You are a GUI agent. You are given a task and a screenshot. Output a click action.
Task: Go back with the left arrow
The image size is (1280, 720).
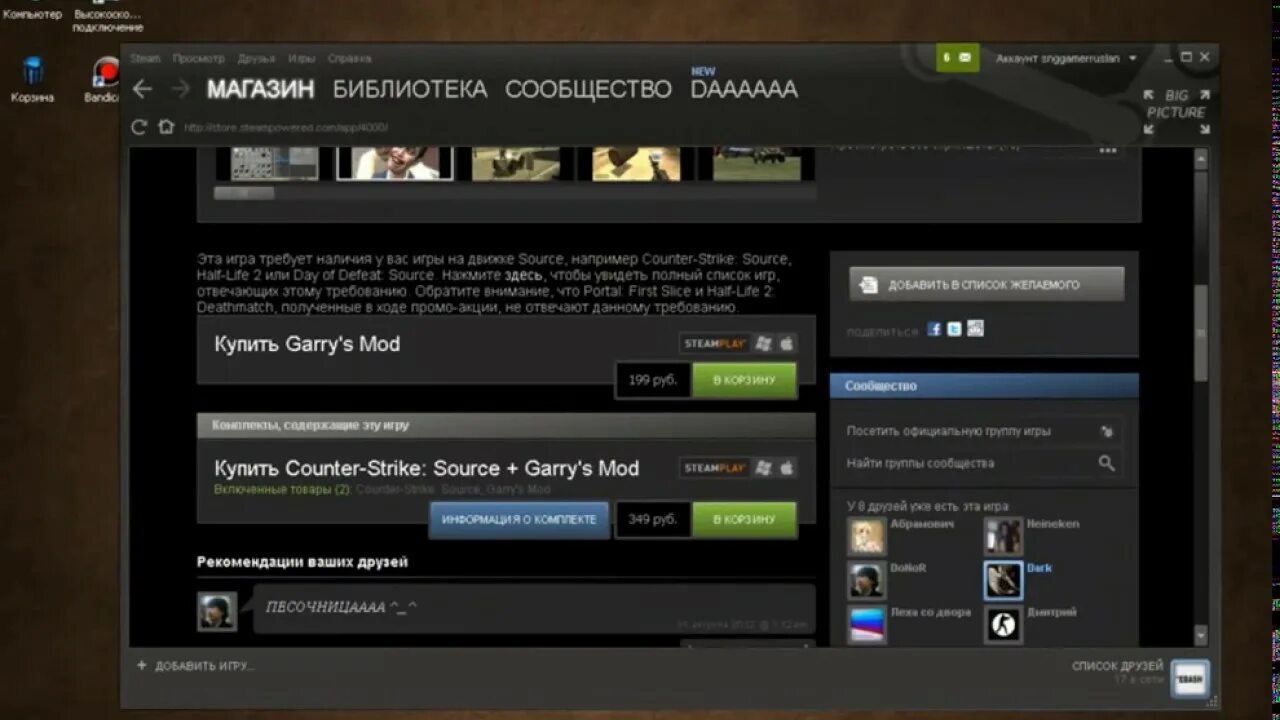[142, 89]
